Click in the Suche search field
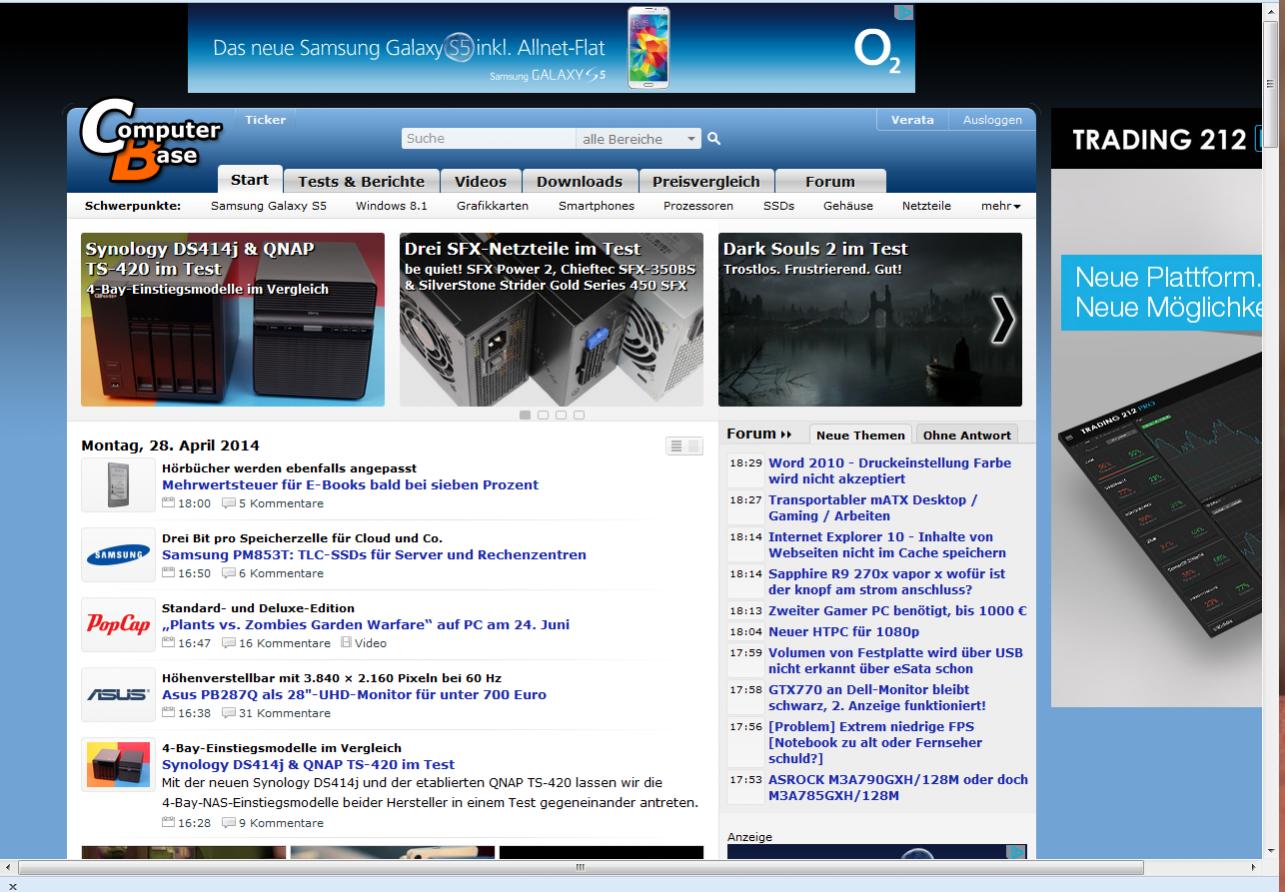Viewport: 1285px width, 892px height. pos(488,139)
